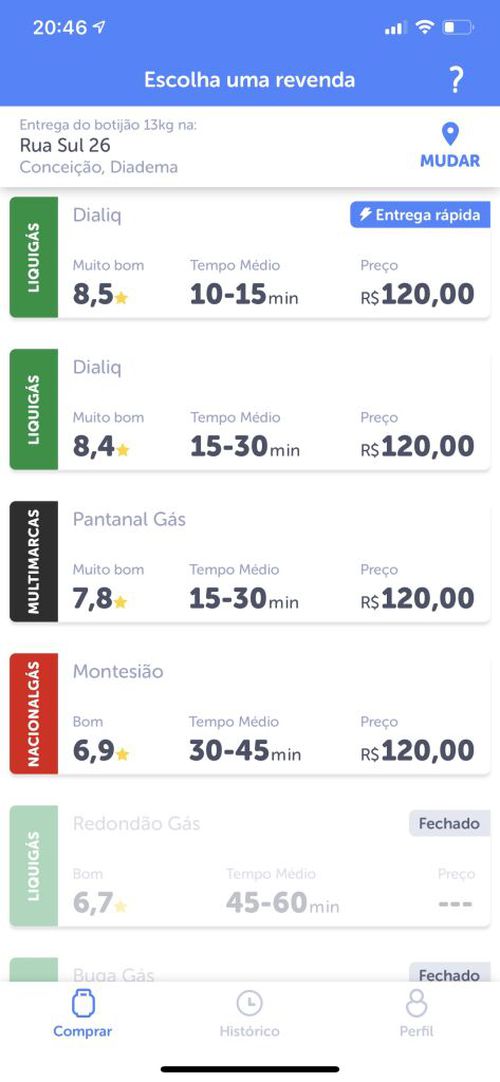This screenshot has width=500, height=1082.
Task: Tap the question mark help icon
Action: tap(455, 81)
